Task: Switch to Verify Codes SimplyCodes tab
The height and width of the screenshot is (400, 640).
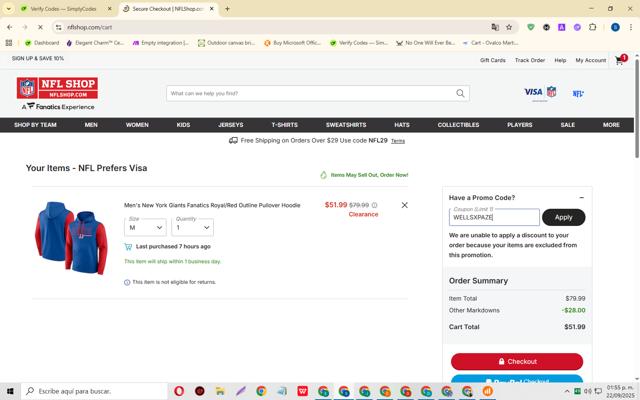Action: coord(67,9)
